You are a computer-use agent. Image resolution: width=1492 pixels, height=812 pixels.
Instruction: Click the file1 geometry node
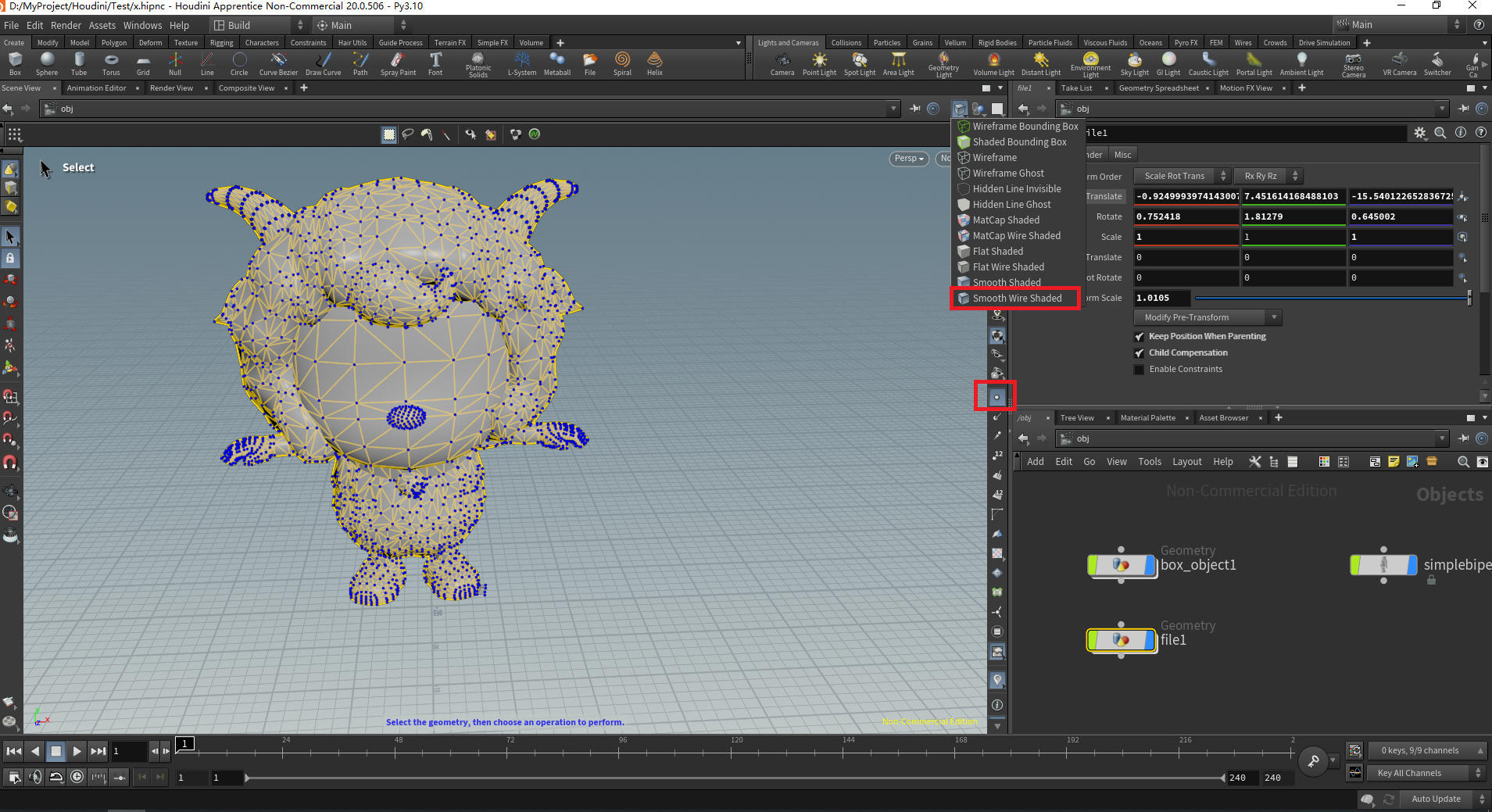pyautogui.click(x=1121, y=640)
